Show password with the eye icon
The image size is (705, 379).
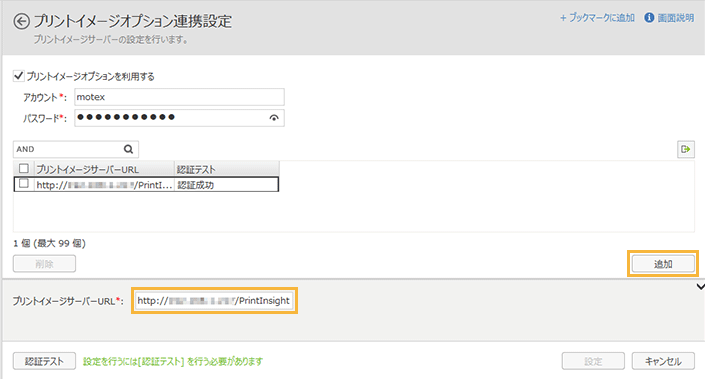point(274,118)
